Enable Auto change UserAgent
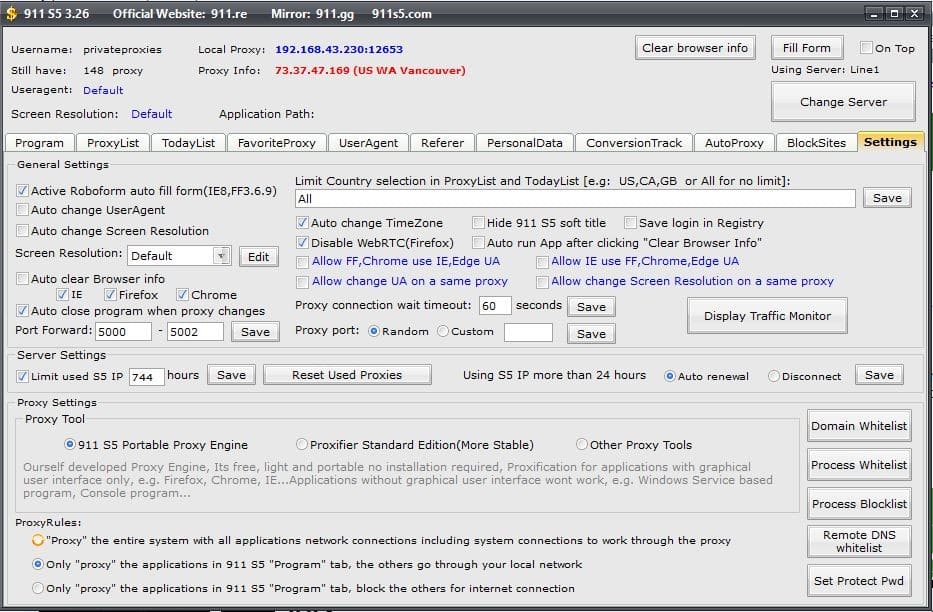933x612 pixels. pos(23,210)
